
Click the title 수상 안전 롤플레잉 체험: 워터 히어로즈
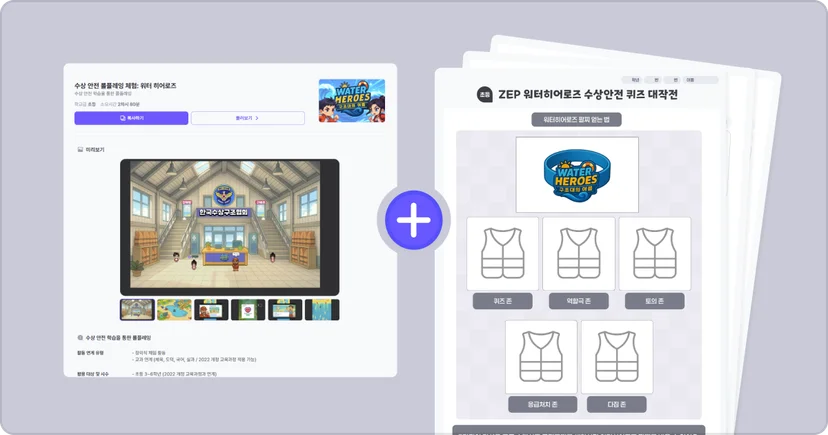[125, 86]
